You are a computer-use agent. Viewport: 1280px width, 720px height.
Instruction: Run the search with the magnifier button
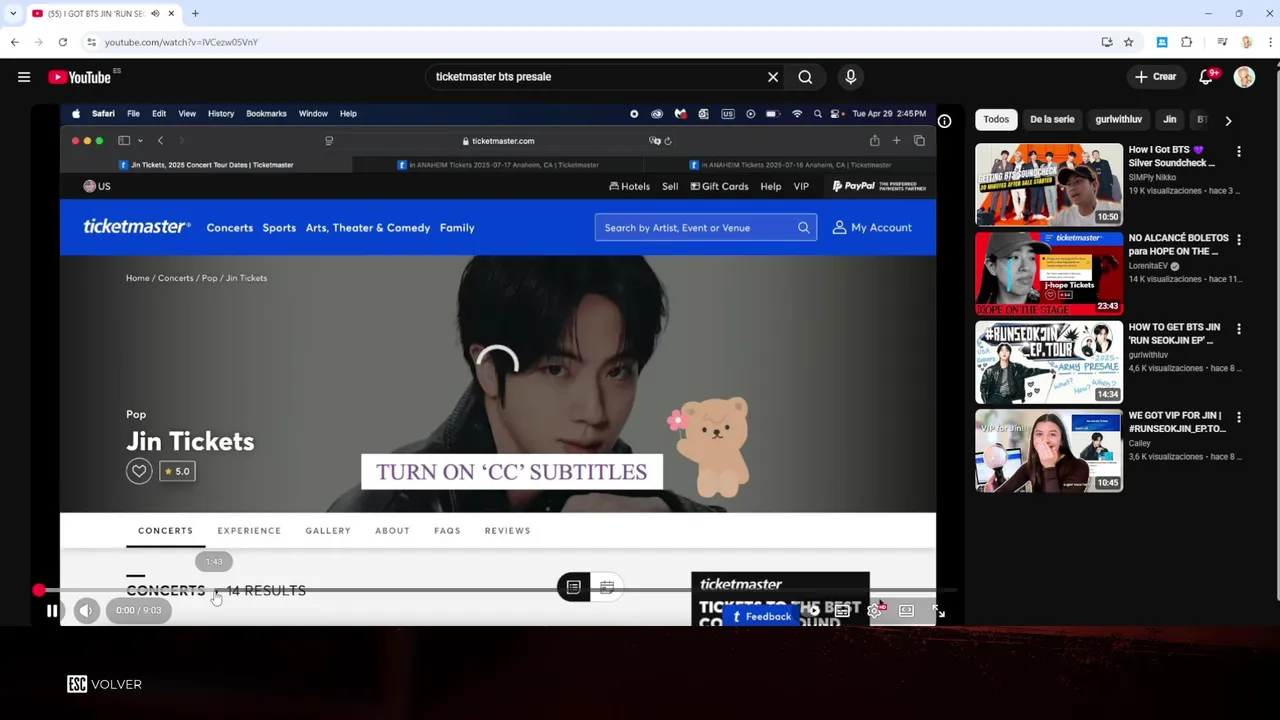point(805,77)
